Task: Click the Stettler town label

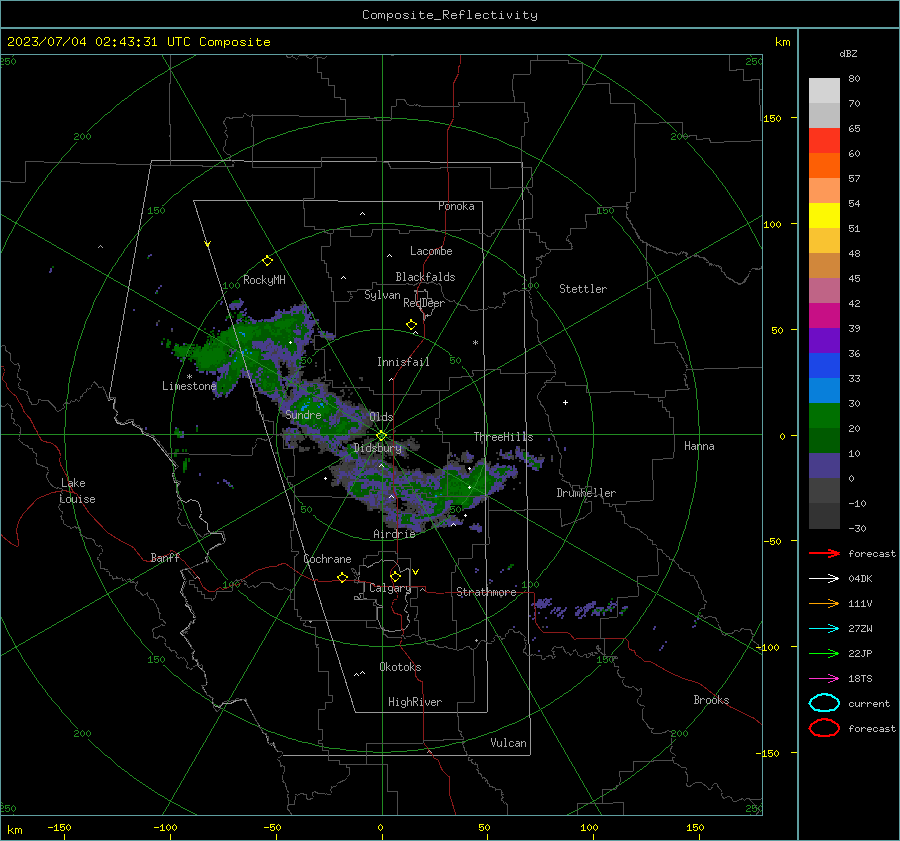Action: tap(583, 289)
